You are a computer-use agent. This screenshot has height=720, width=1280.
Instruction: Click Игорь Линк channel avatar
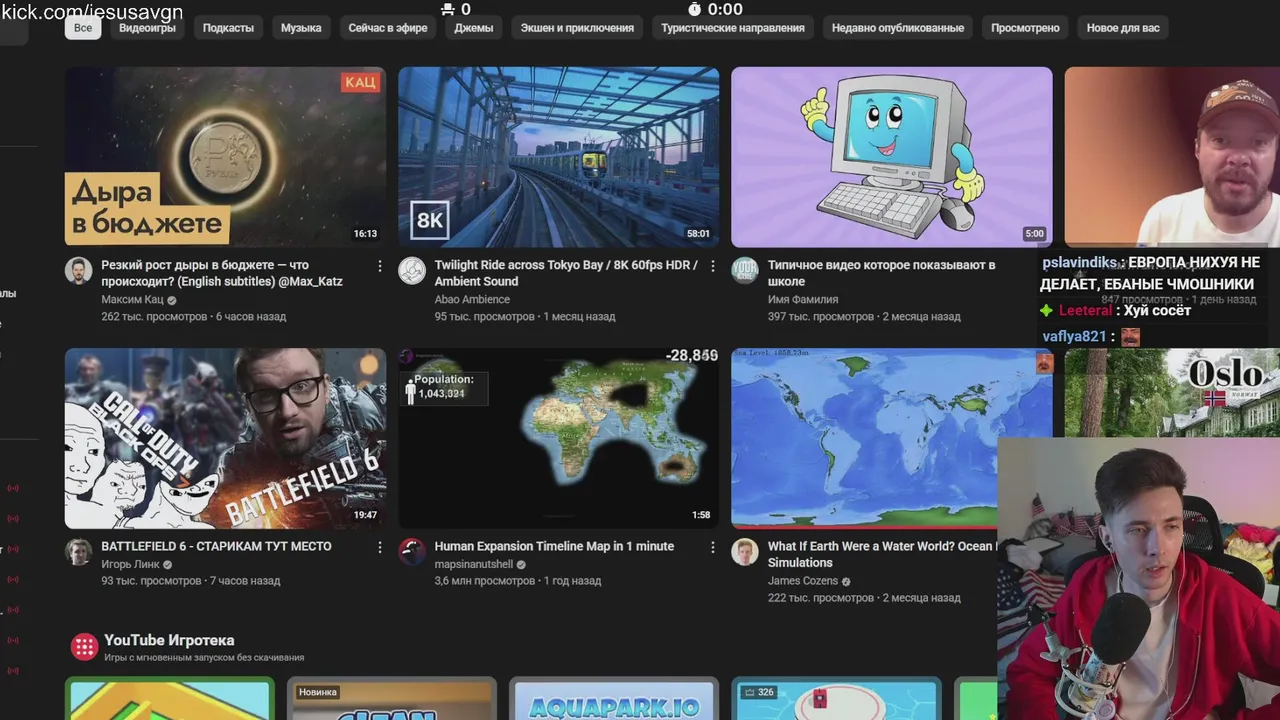[x=79, y=551]
